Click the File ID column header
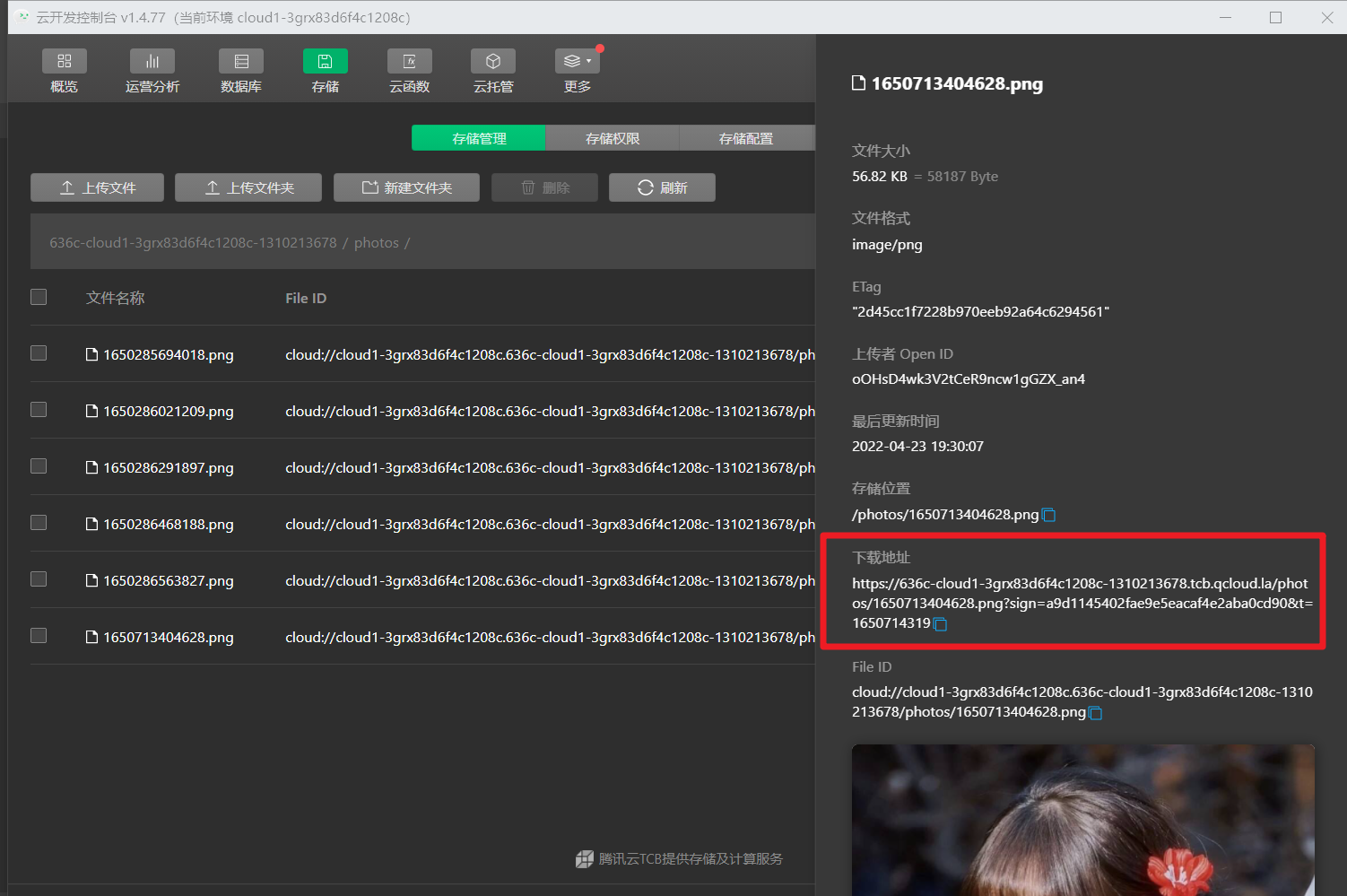 (306, 298)
